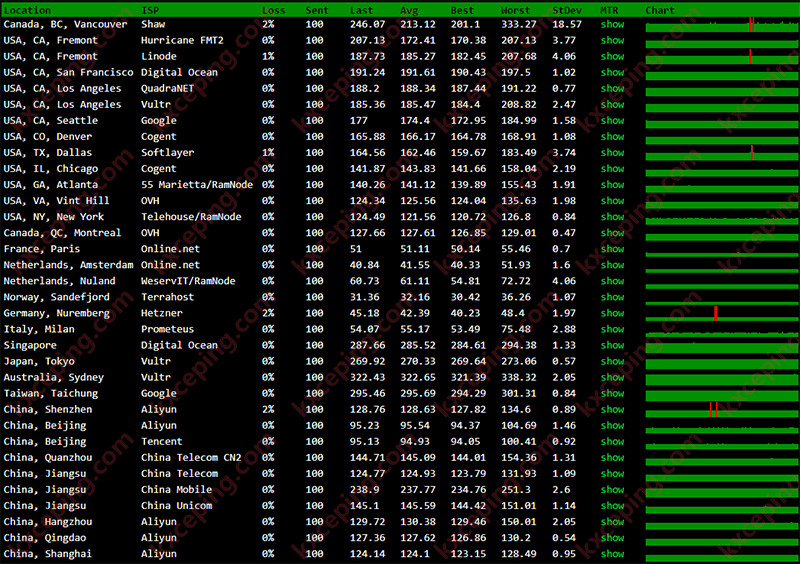Viewport: 800px width, 564px height.
Task: Click the ISP column header
Action: pyautogui.click(x=150, y=10)
